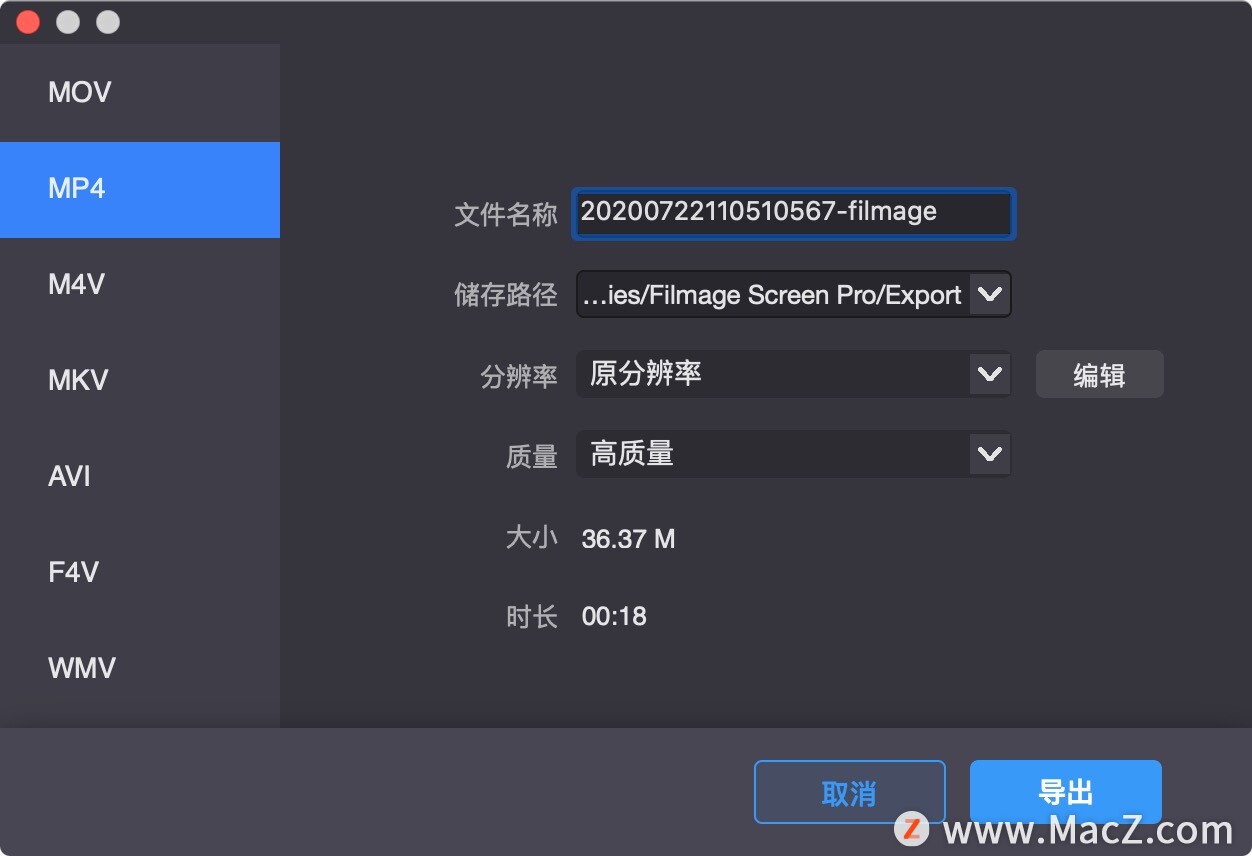Close the export window with red button
The width and height of the screenshot is (1252, 856).
point(28,22)
